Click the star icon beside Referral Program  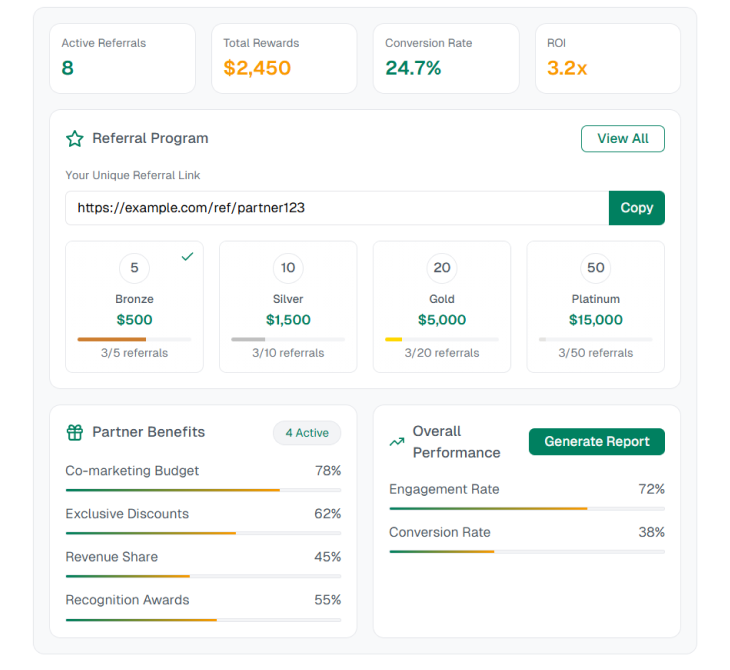(x=74, y=139)
